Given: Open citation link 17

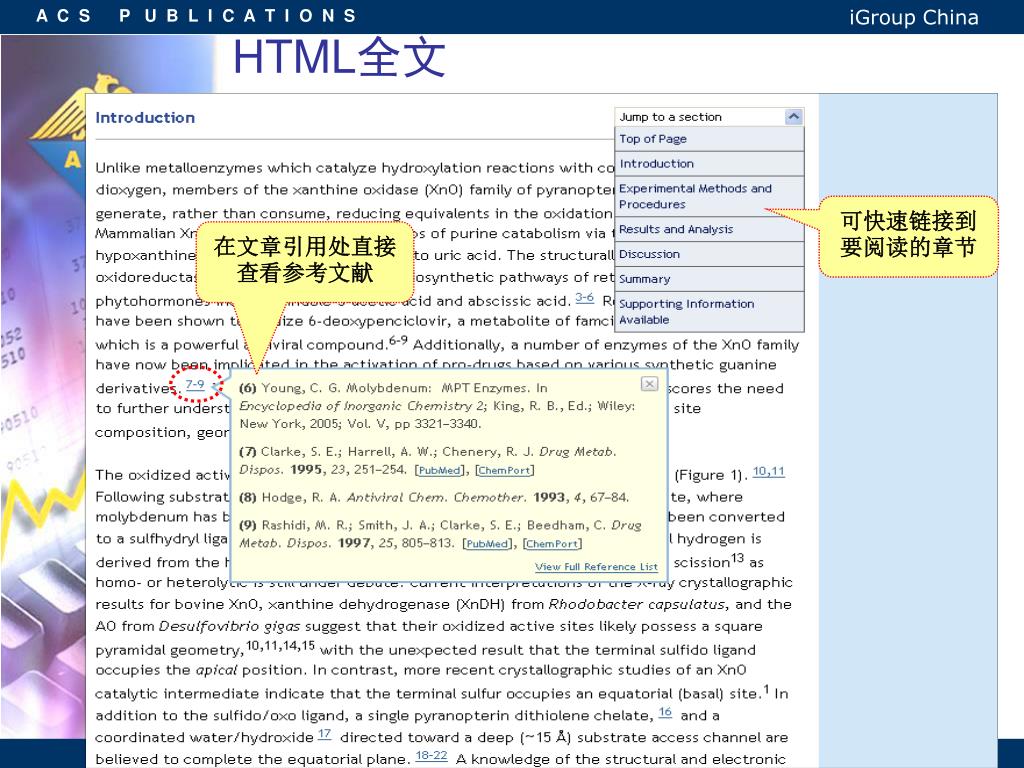Looking at the screenshot, I should point(325,735).
